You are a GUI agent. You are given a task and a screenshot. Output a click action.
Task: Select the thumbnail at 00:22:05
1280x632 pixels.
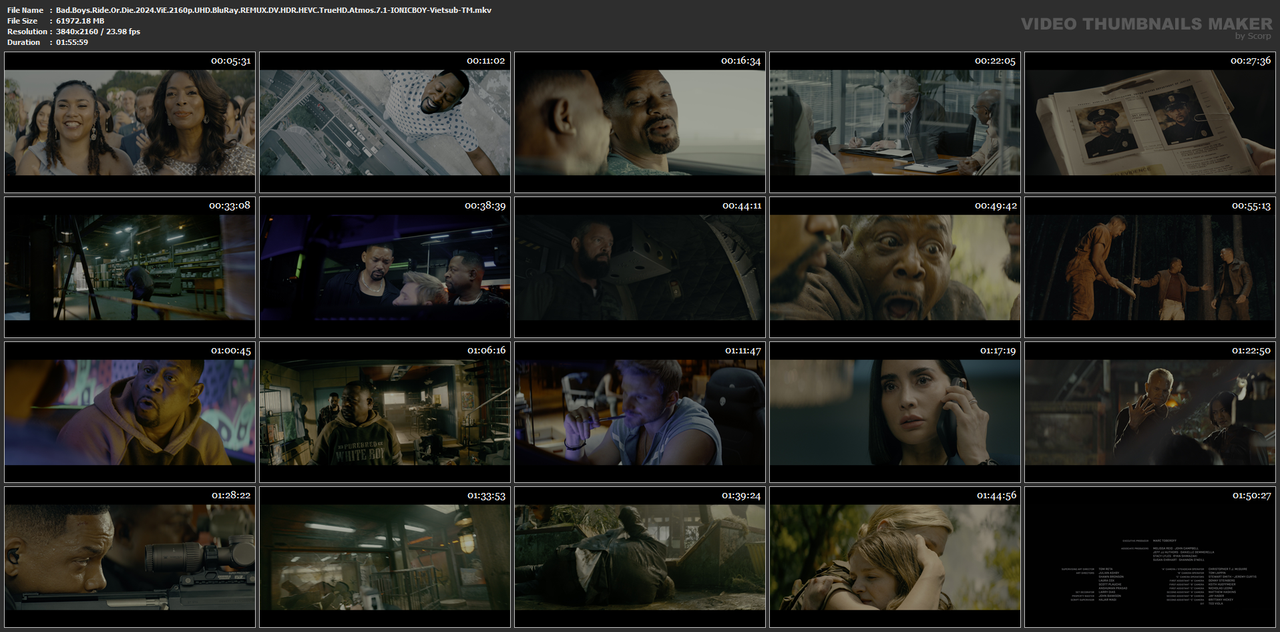tap(895, 122)
